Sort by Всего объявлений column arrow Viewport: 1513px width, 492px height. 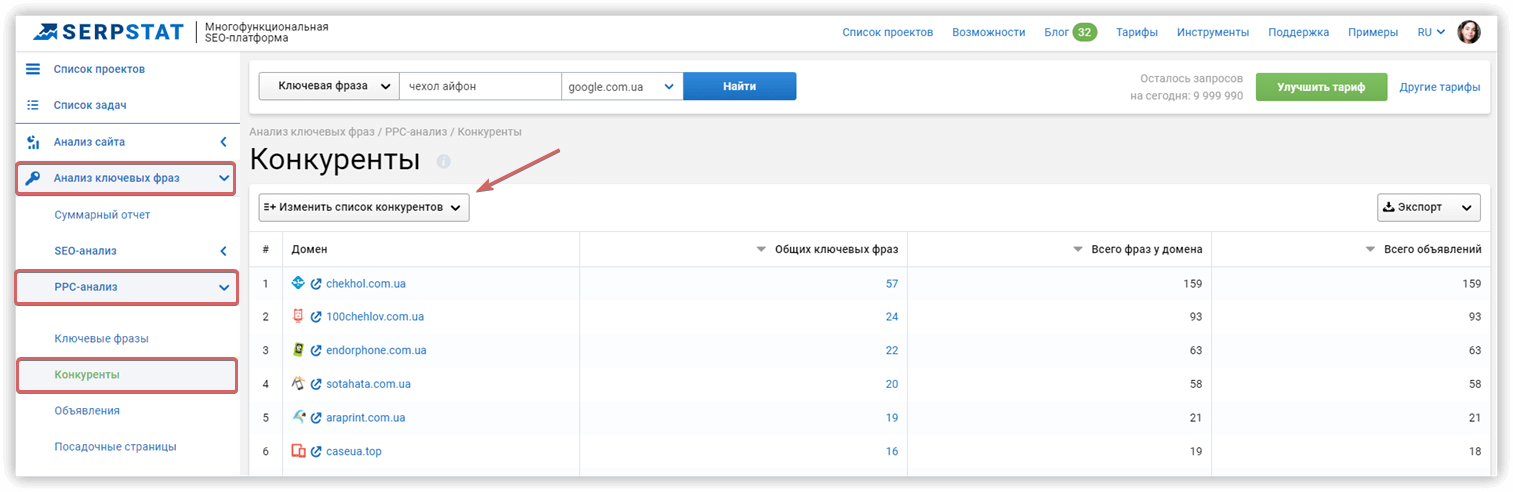[x=1370, y=249]
